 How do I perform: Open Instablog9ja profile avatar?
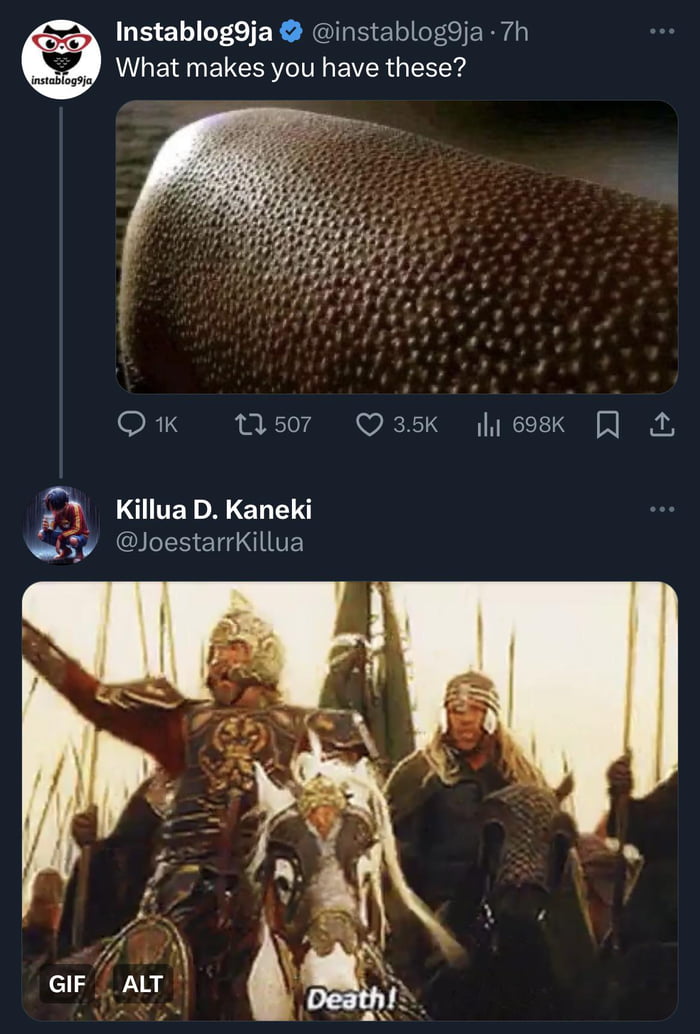(x=61, y=59)
